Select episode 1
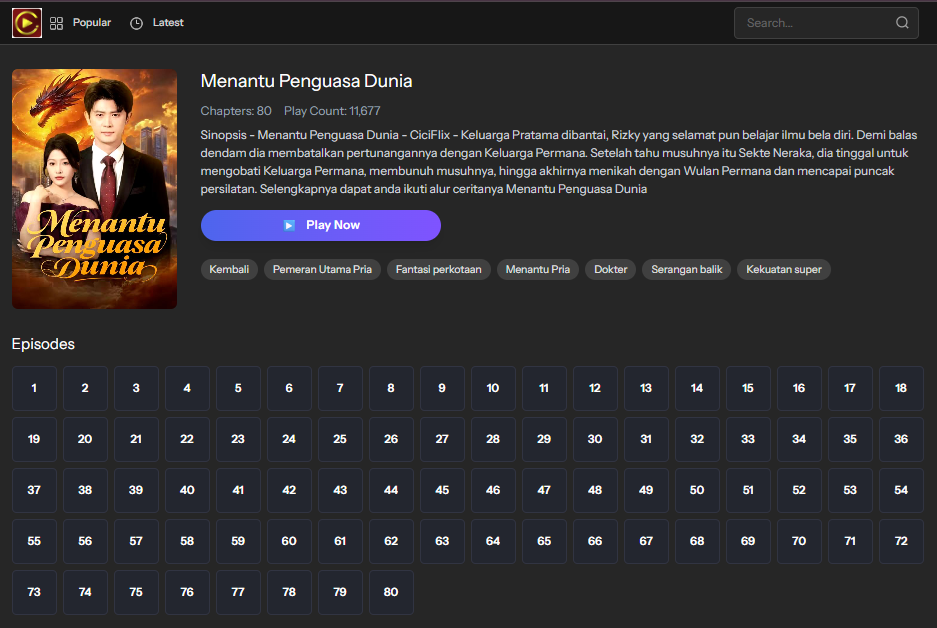The width and height of the screenshot is (937, 628). pos(34,388)
